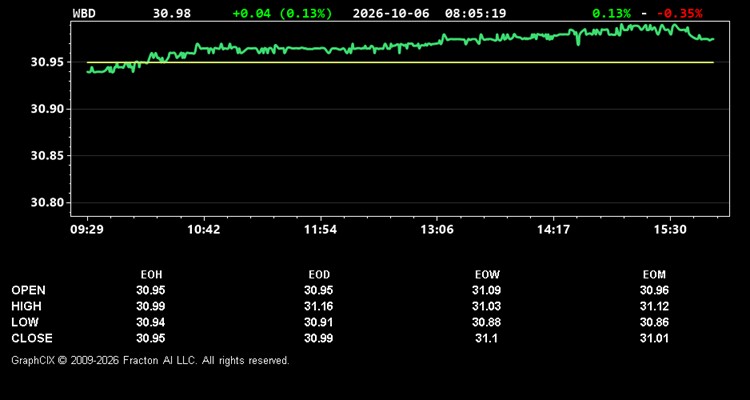Select the EOW OPEN value 31.09
The width and height of the screenshot is (750, 400).
click(486, 290)
